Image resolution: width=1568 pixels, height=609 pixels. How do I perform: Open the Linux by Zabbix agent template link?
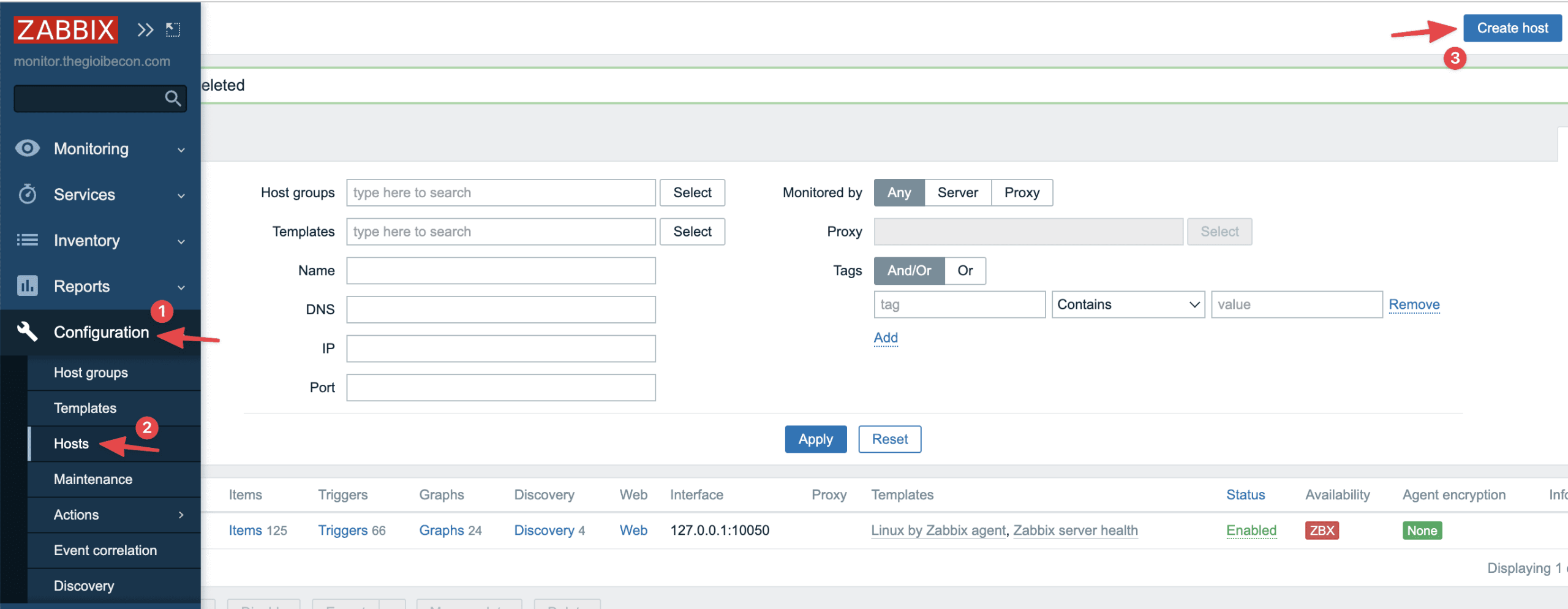coord(938,530)
